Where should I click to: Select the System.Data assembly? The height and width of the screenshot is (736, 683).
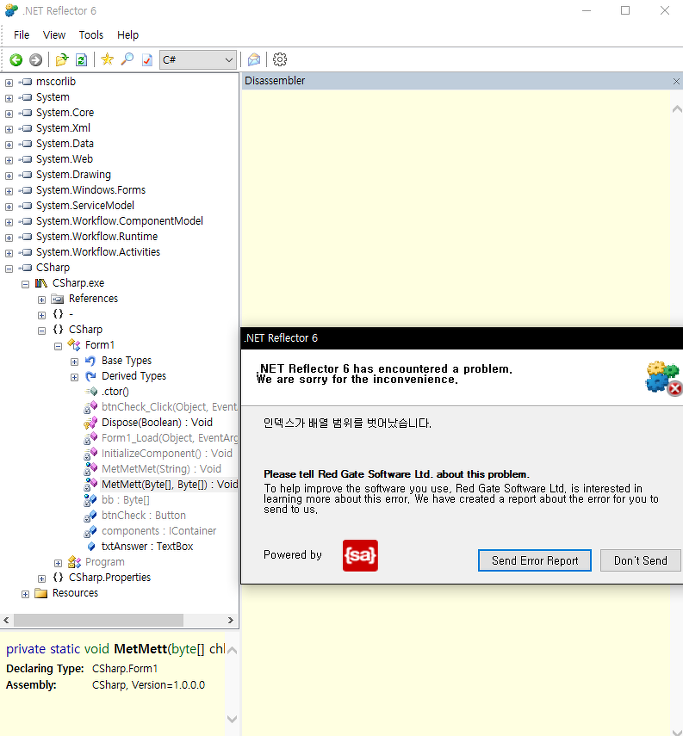65,144
